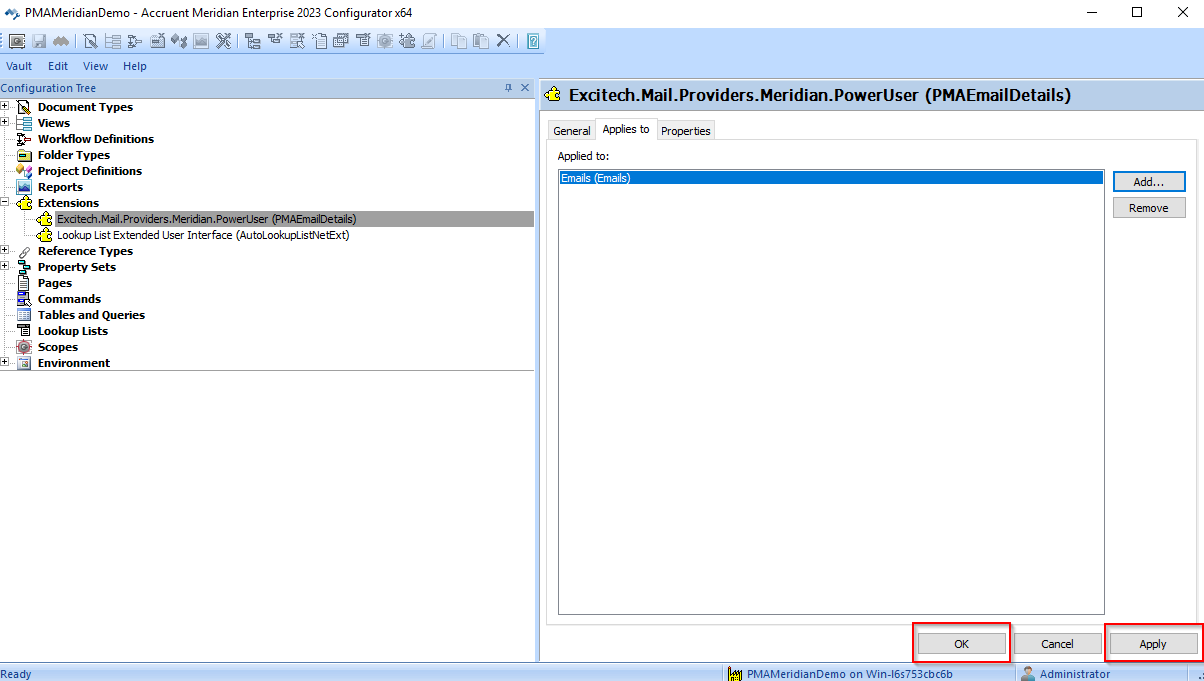Click the Remove button

click(x=1149, y=208)
